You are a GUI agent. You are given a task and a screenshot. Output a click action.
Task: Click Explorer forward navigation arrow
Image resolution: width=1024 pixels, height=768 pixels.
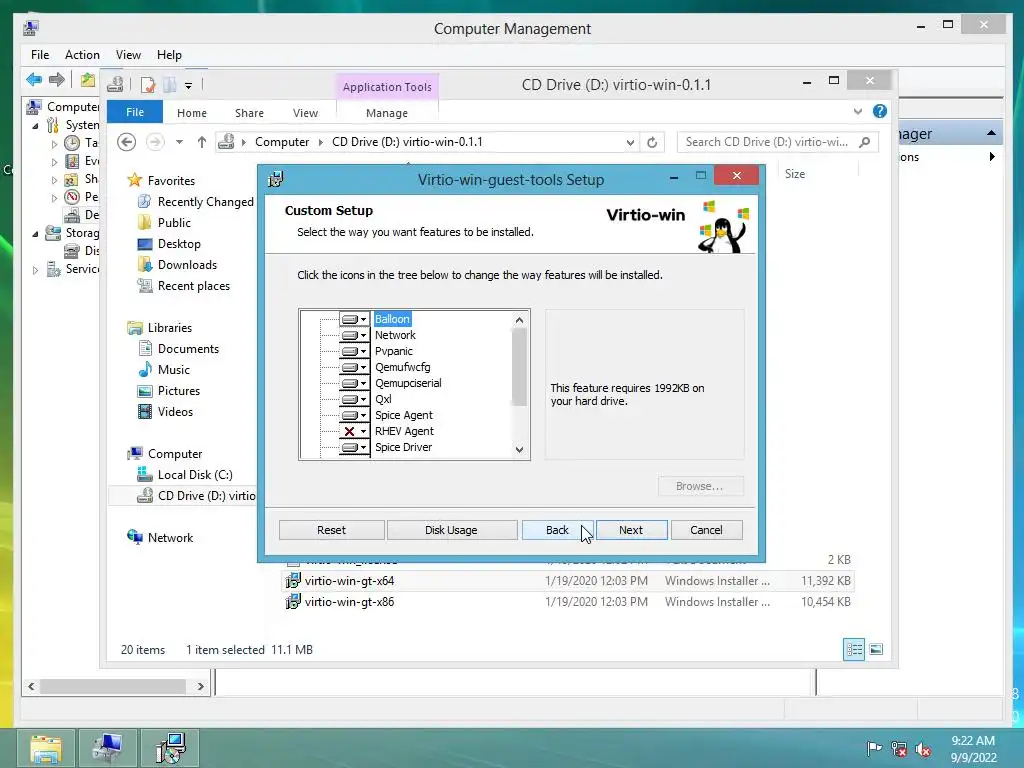(x=155, y=142)
